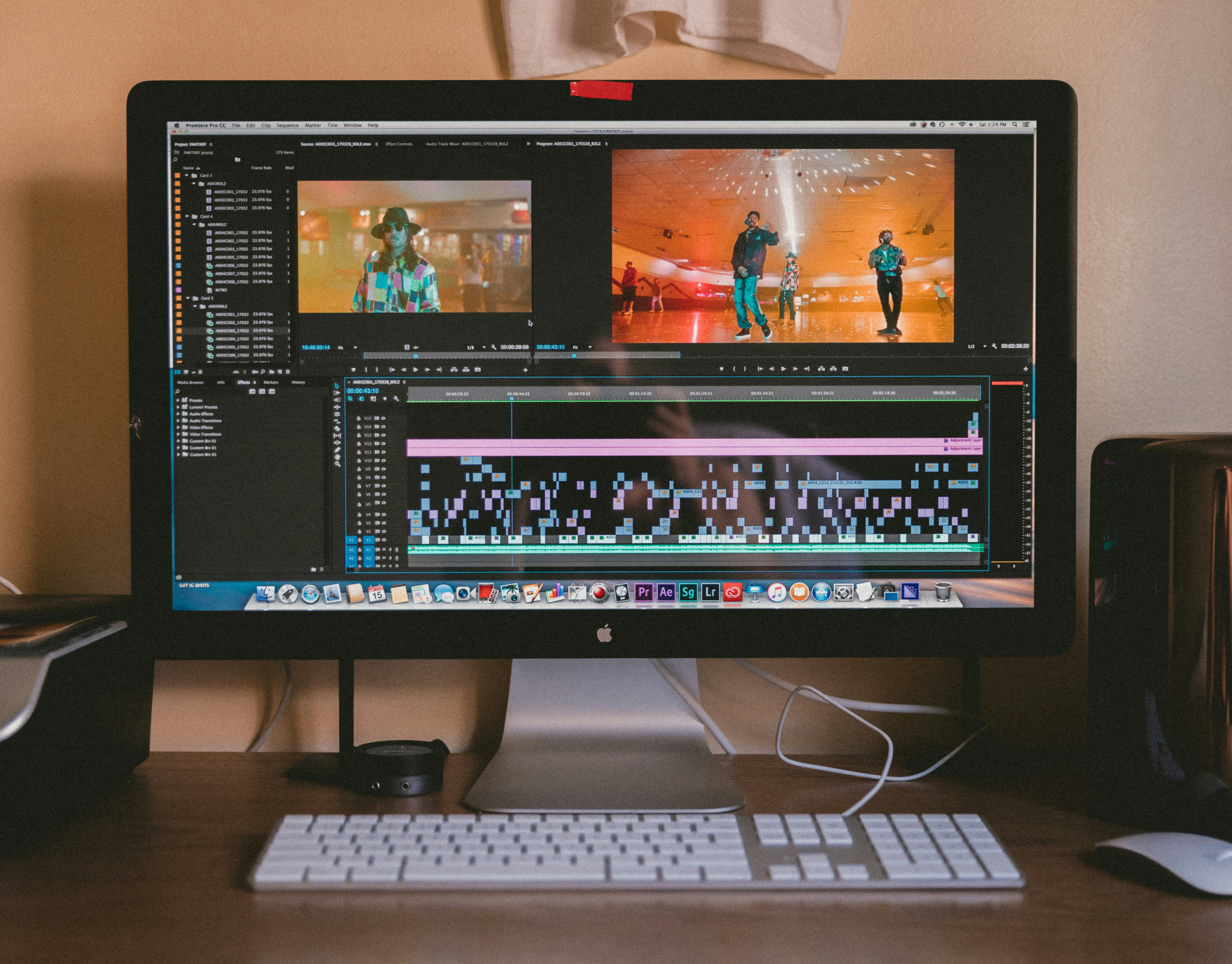
Task: Collapse the Card 3 bin
Action: tap(187, 175)
